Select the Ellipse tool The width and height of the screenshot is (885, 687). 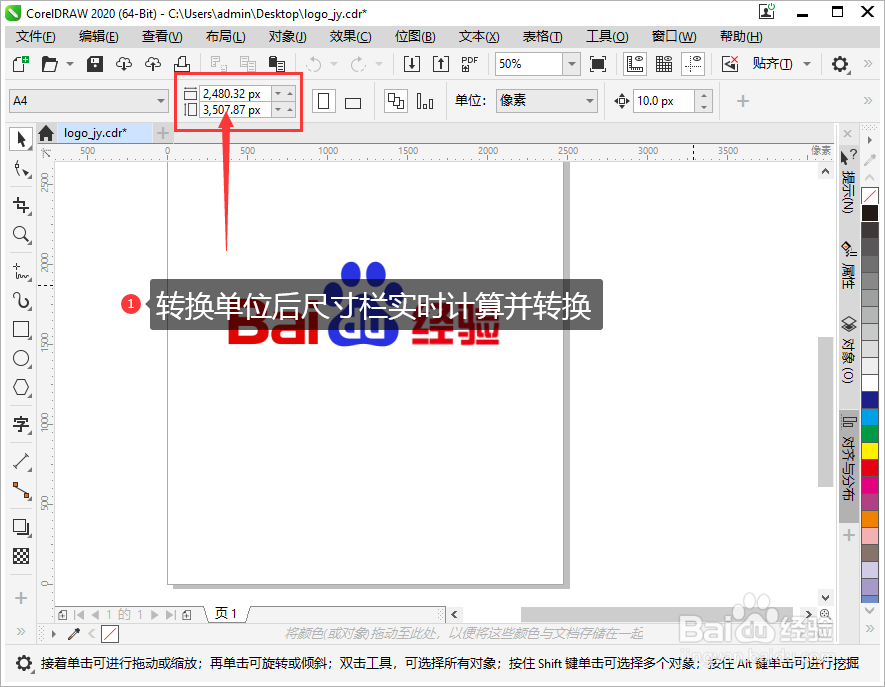pos(21,358)
